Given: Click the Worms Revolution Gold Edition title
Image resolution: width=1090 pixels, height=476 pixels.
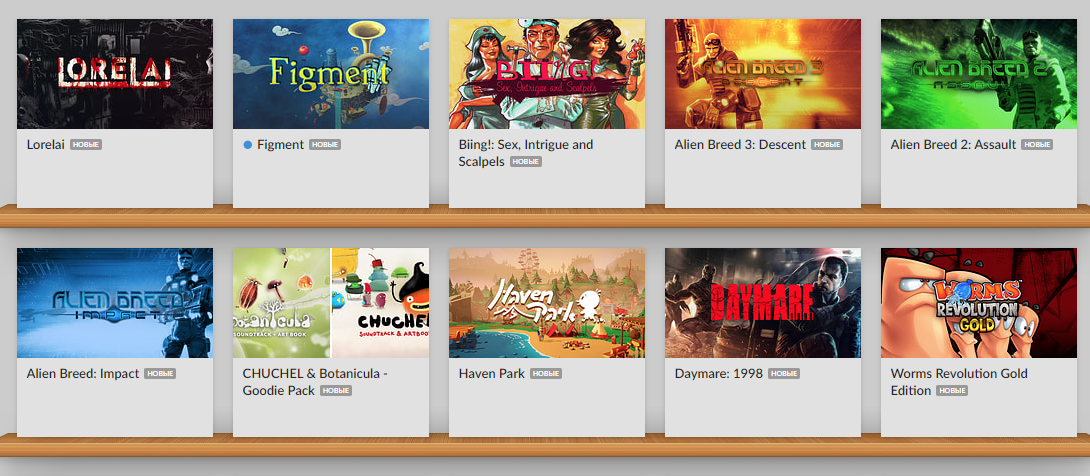Looking at the screenshot, I should click(959, 382).
